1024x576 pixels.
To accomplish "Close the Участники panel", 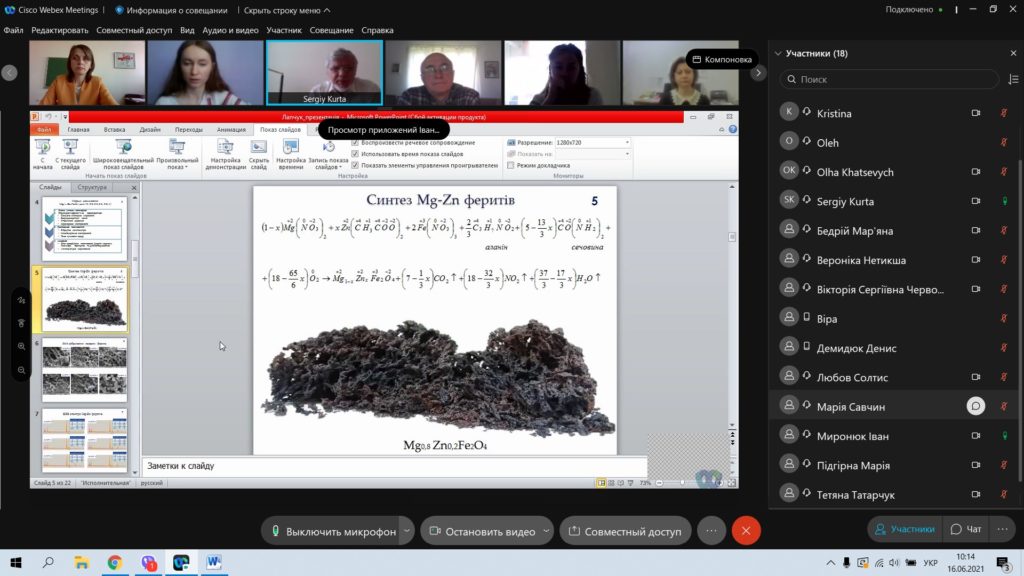I will point(1013,53).
